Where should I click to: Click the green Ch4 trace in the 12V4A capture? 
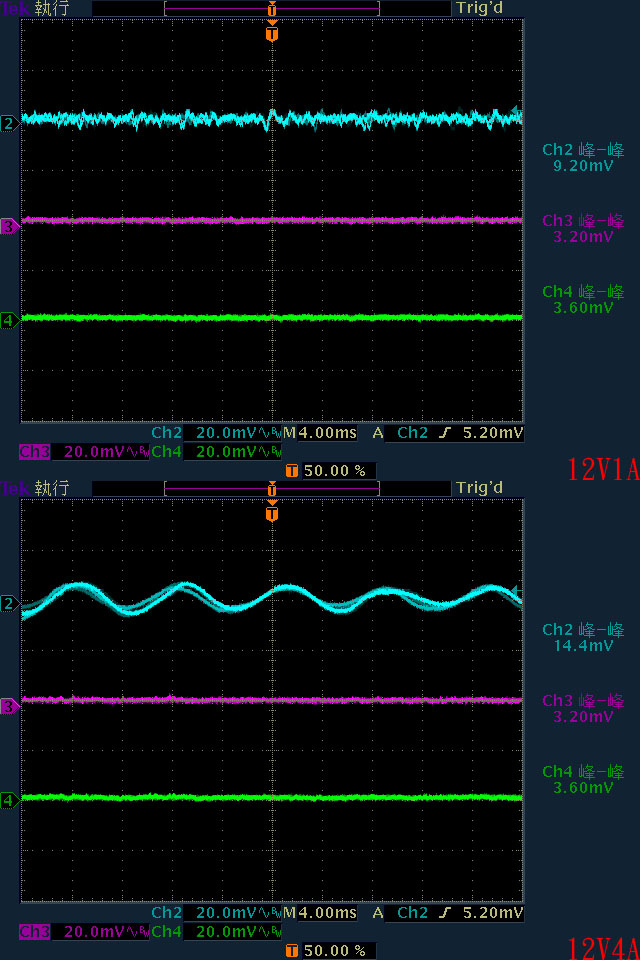272,797
